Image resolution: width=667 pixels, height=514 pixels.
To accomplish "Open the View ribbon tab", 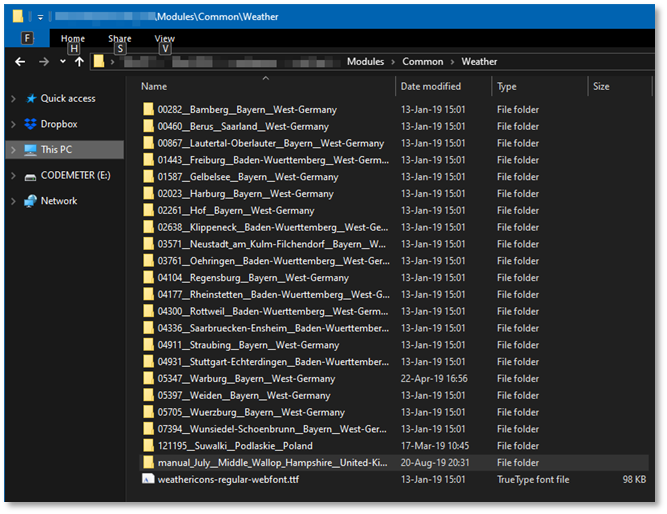I will (x=165, y=39).
